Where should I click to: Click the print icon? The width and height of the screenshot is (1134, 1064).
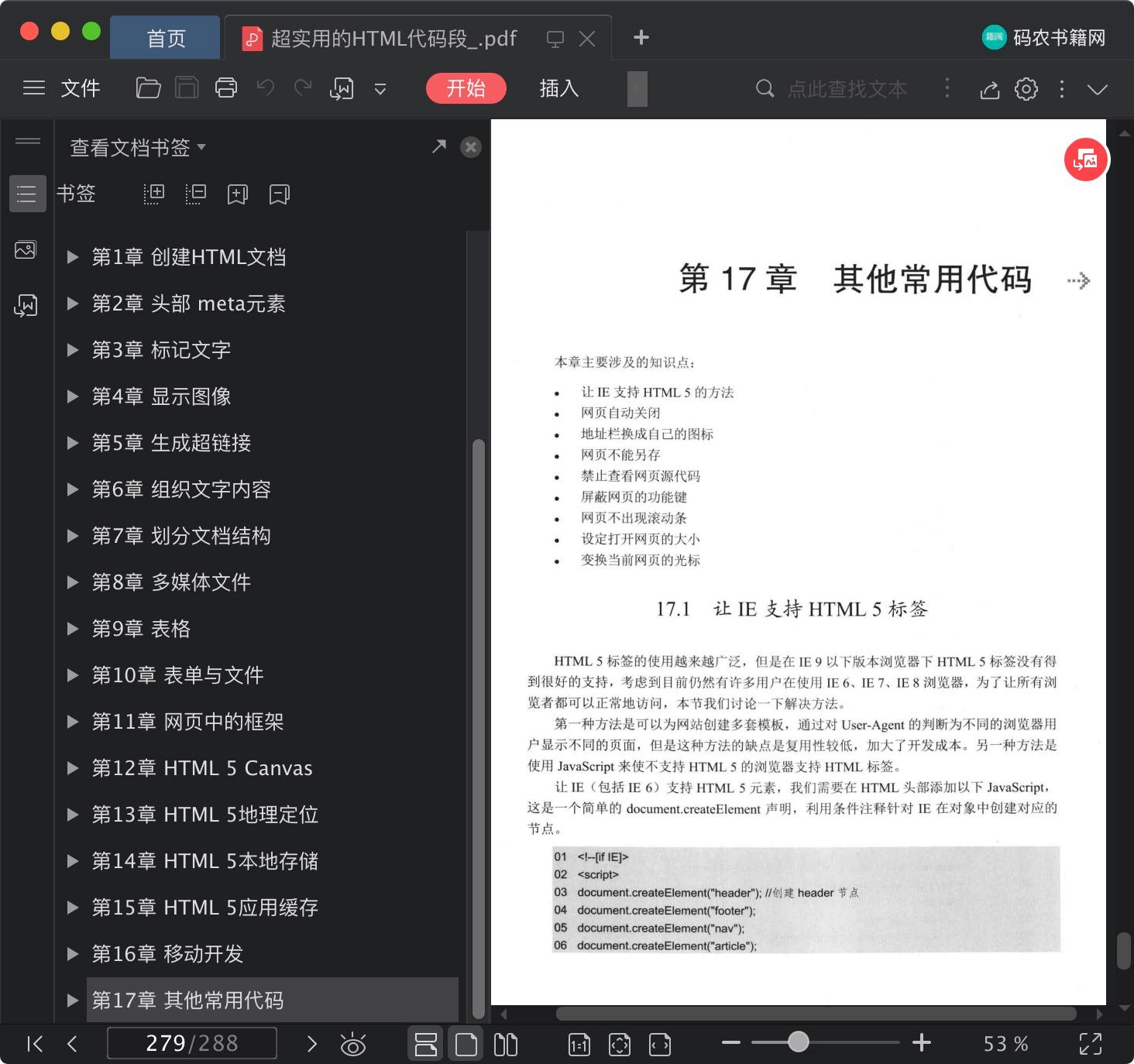(226, 88)
